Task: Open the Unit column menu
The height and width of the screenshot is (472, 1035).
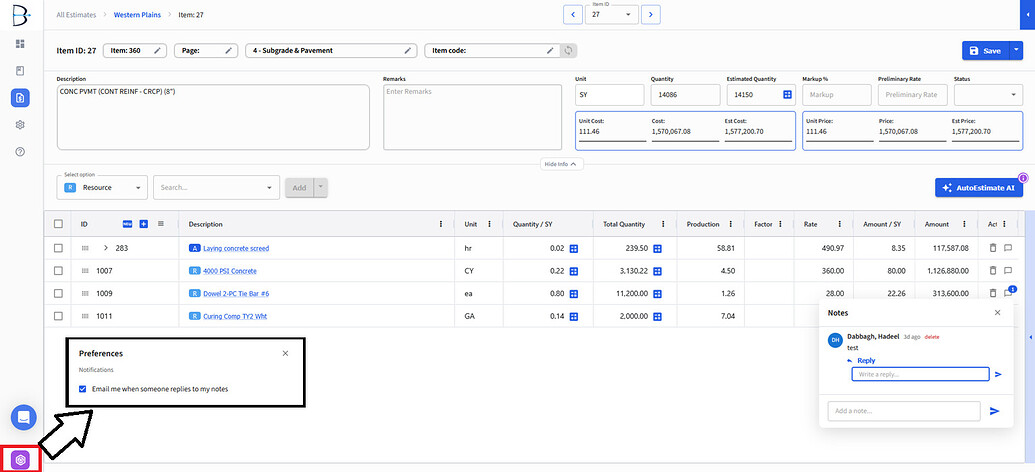Action: tap(489, 224)
